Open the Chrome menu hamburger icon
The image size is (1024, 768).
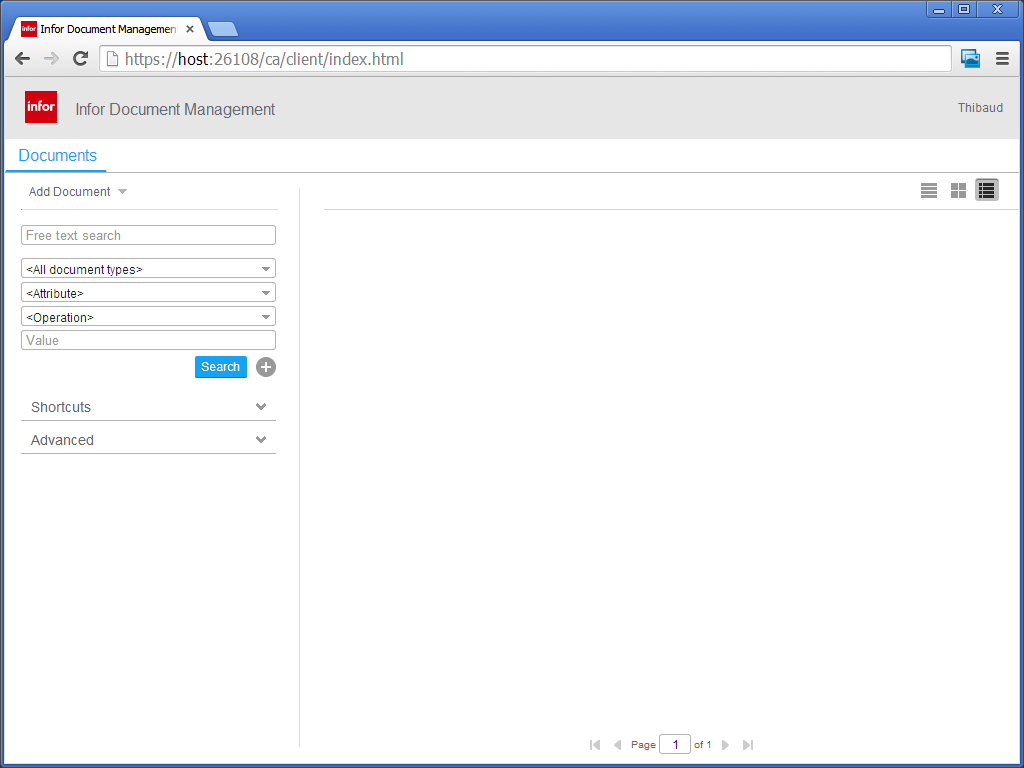1002,59
